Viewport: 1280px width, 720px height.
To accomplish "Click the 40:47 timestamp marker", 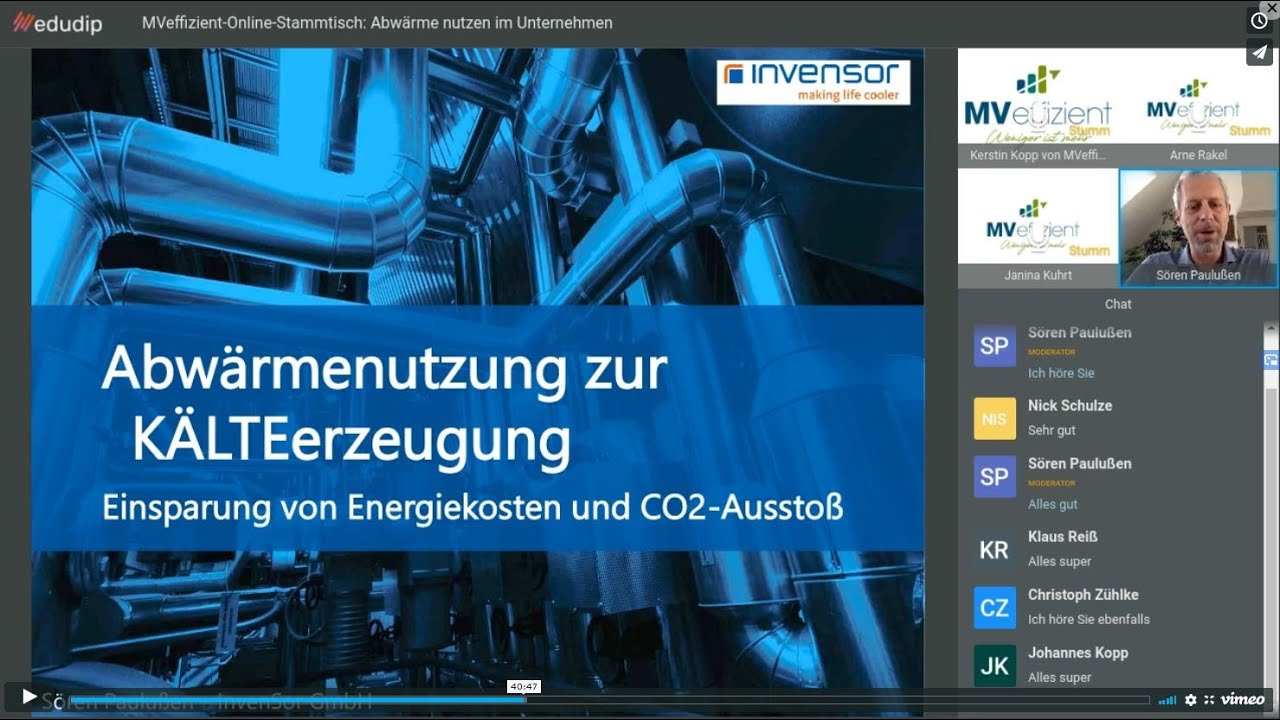I will click(524, 686).
